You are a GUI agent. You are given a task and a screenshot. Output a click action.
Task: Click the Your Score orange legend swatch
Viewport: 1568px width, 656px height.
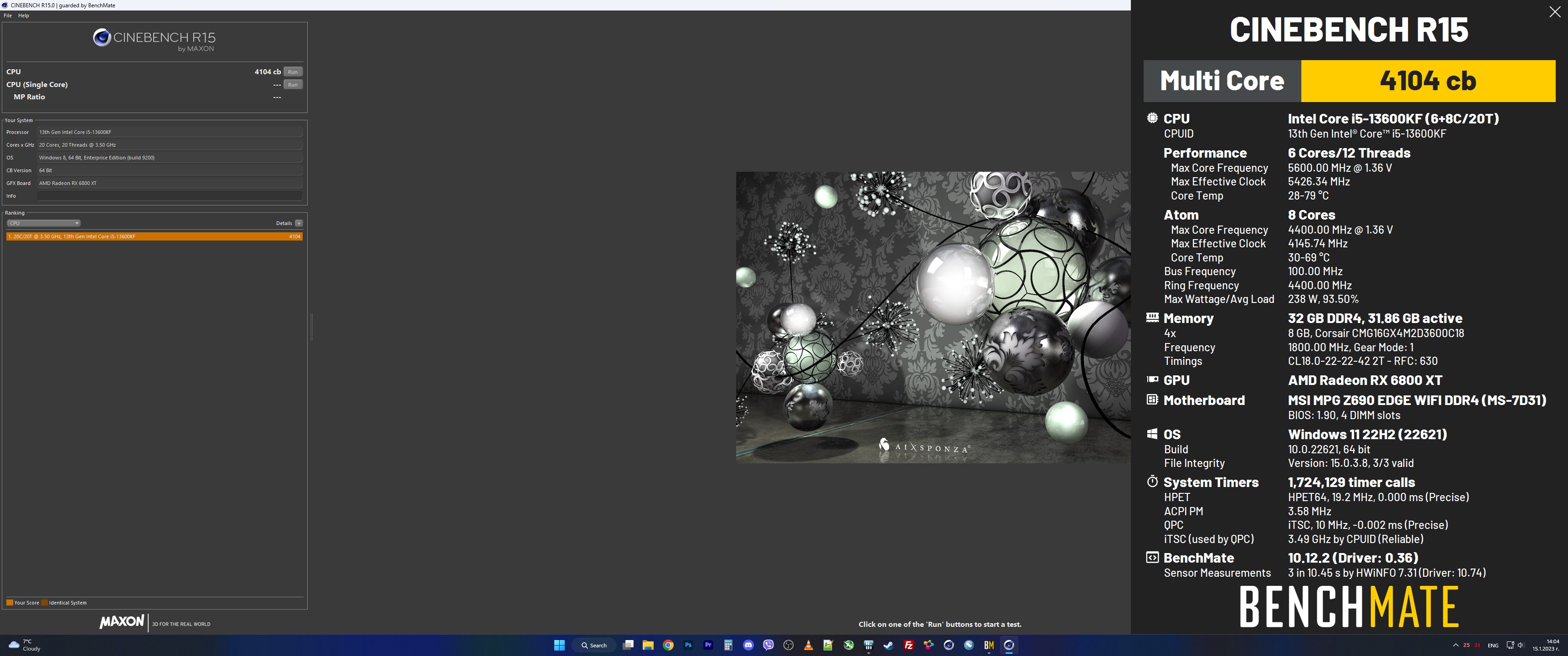point(10,602)
